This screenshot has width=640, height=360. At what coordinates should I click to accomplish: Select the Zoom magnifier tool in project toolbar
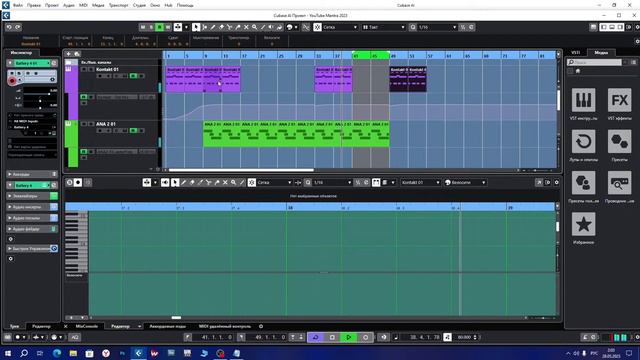tap(254, 27)
